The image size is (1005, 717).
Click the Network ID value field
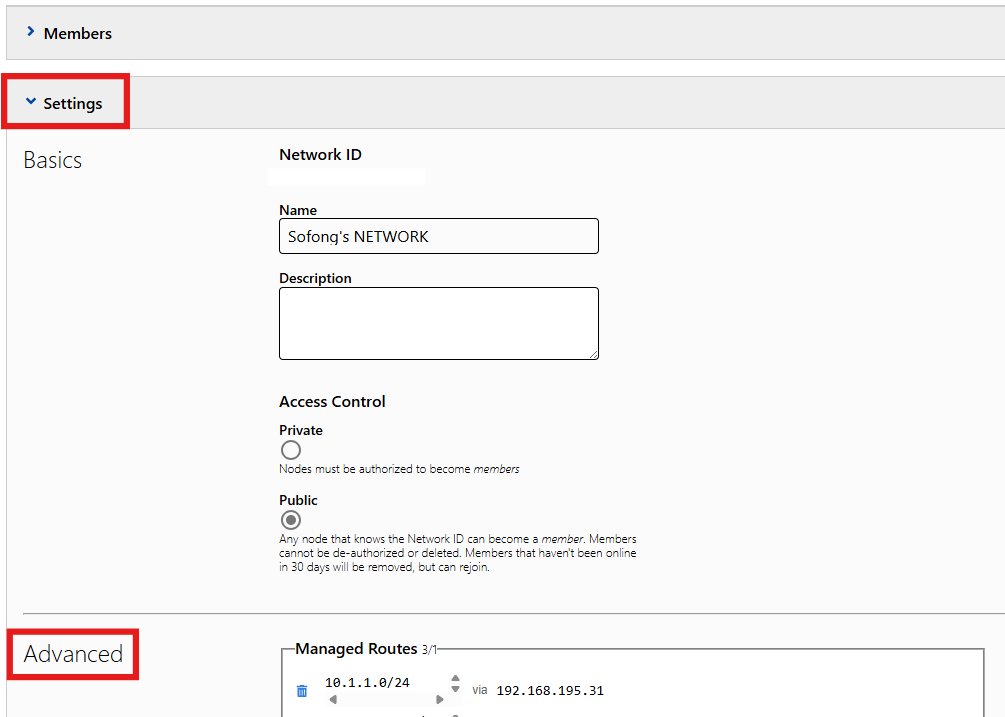click(347, 177)
